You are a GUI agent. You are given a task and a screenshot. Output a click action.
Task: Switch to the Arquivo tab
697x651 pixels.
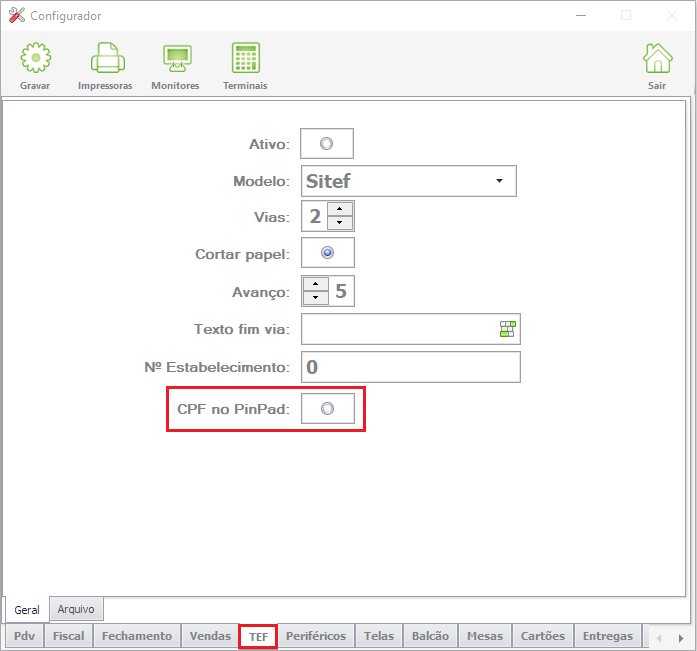pos(76,609)
